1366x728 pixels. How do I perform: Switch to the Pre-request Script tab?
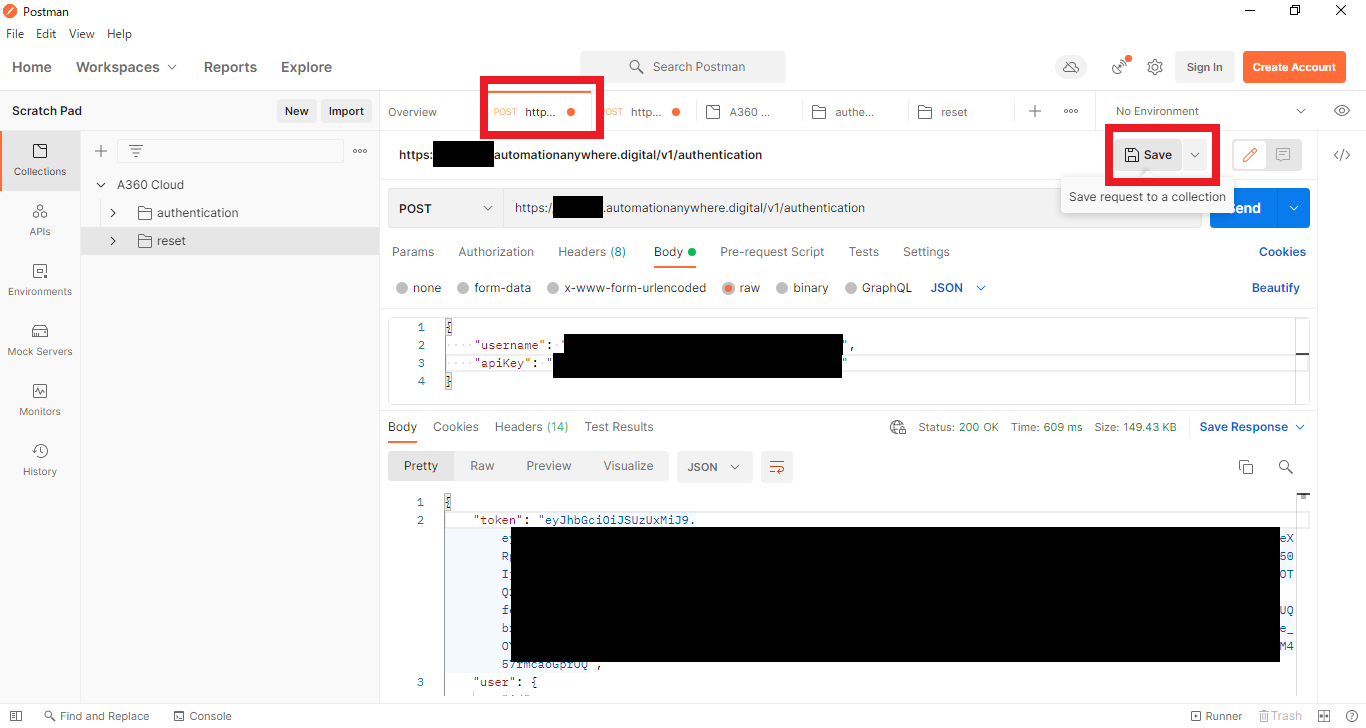[x=772, y=252]
